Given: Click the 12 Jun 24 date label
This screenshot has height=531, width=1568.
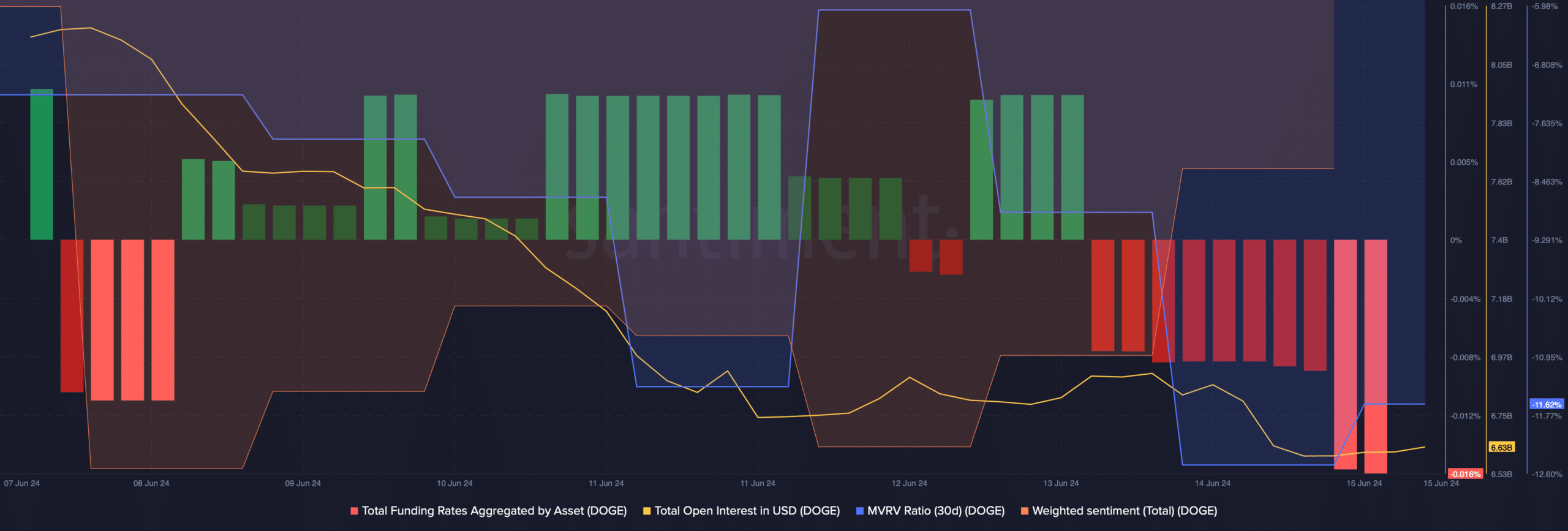Looking at the screenshot, I should click(909, 483).
